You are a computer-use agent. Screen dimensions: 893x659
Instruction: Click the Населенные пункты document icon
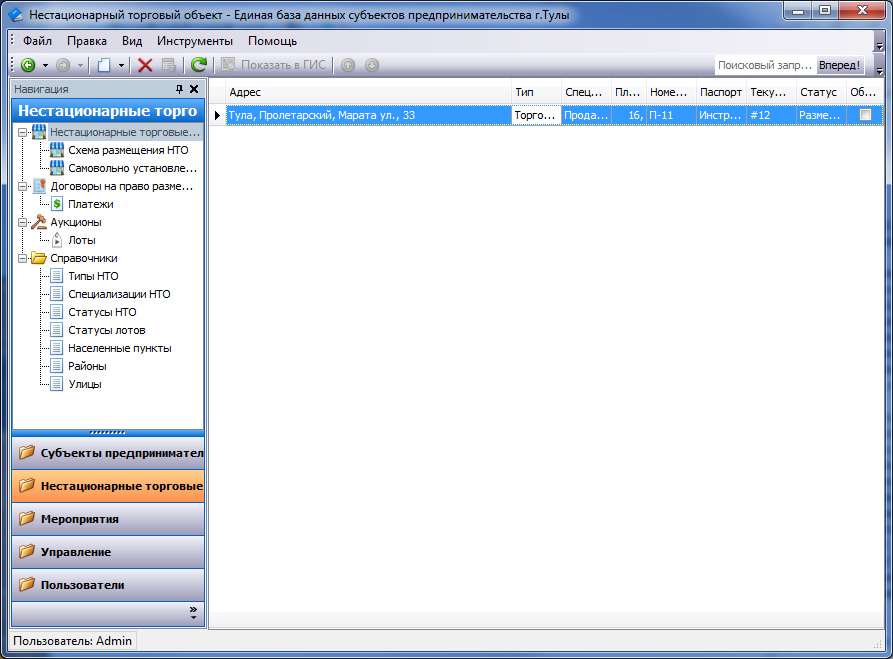[57, 348]
